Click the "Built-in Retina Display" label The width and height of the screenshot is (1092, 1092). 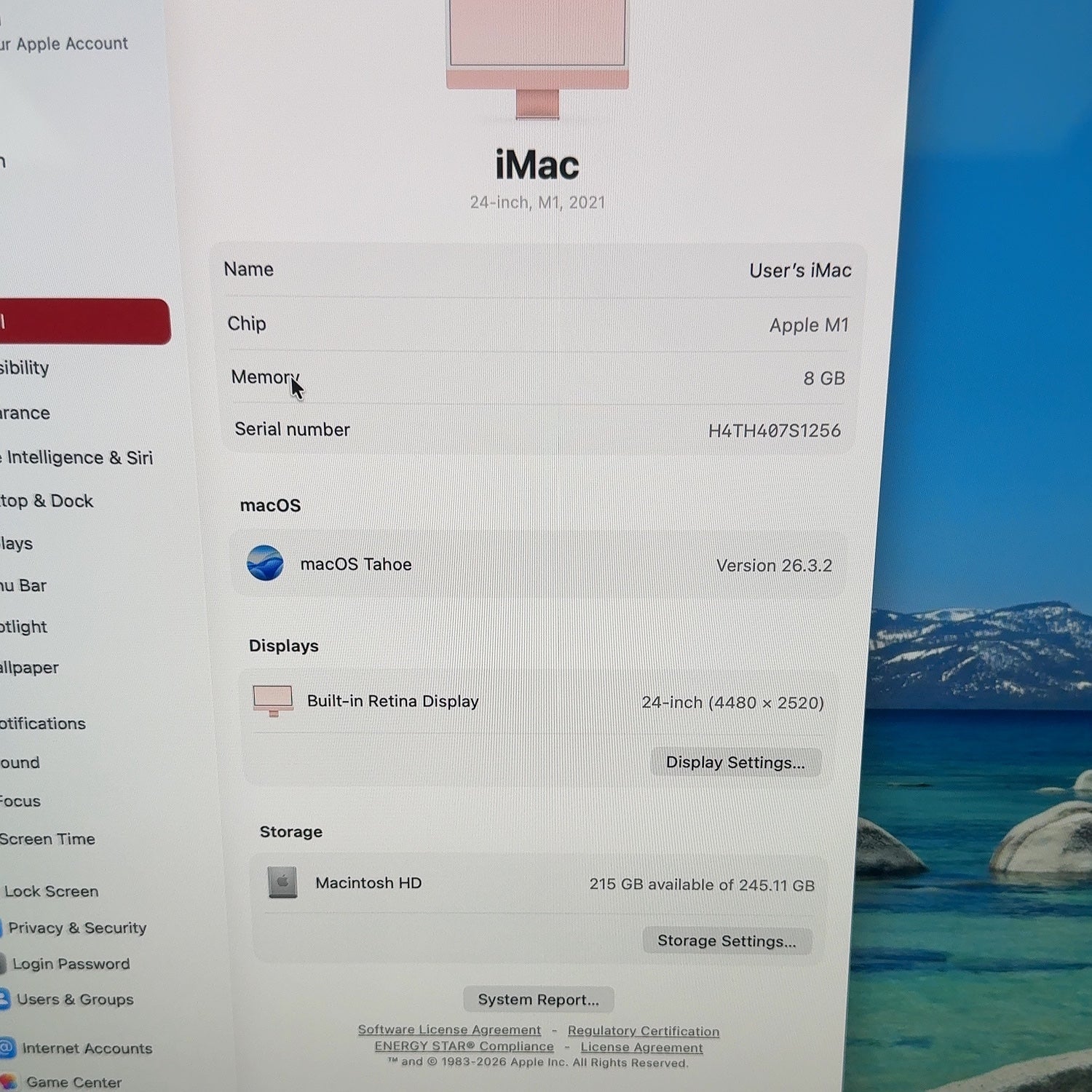393,701
